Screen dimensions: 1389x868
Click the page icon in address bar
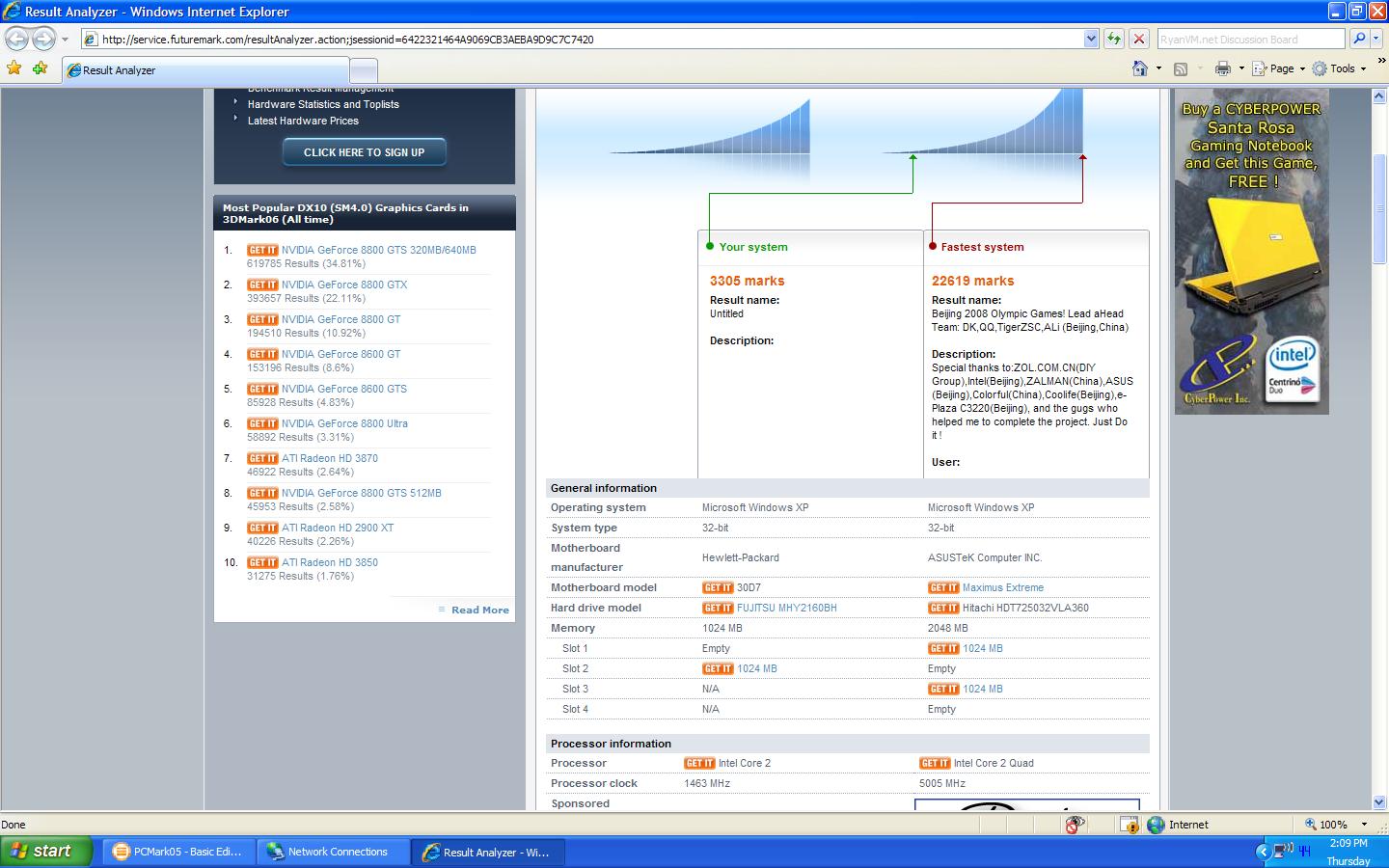91,40
